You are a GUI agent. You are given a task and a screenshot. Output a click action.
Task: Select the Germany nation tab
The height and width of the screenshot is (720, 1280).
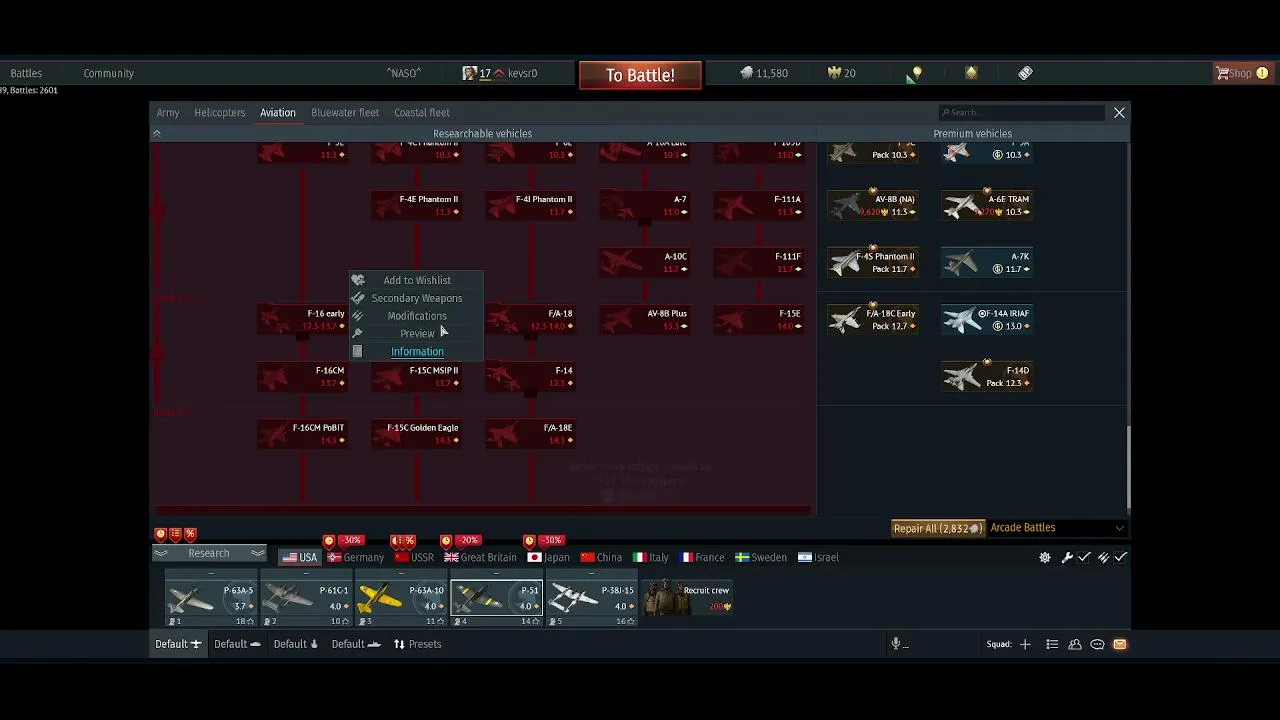tap(356, 558)
